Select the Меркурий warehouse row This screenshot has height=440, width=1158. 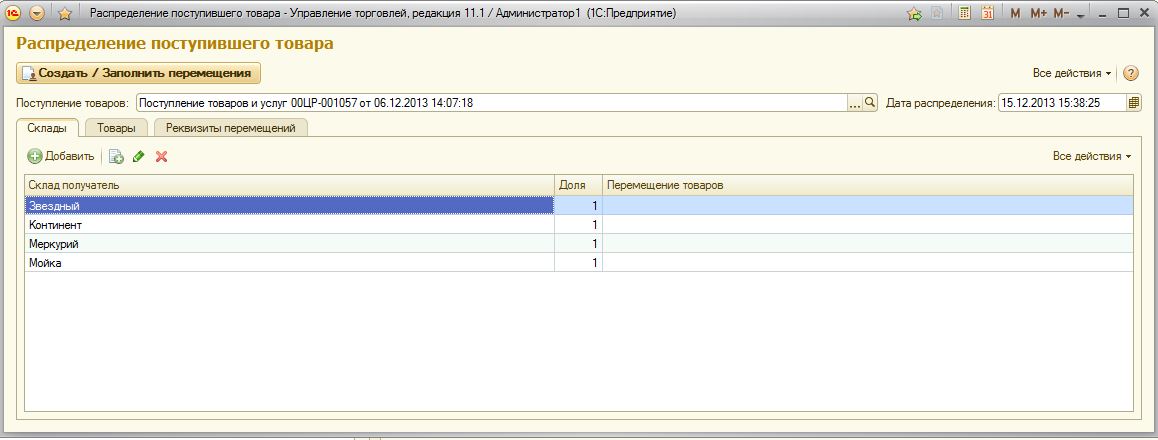290,244
